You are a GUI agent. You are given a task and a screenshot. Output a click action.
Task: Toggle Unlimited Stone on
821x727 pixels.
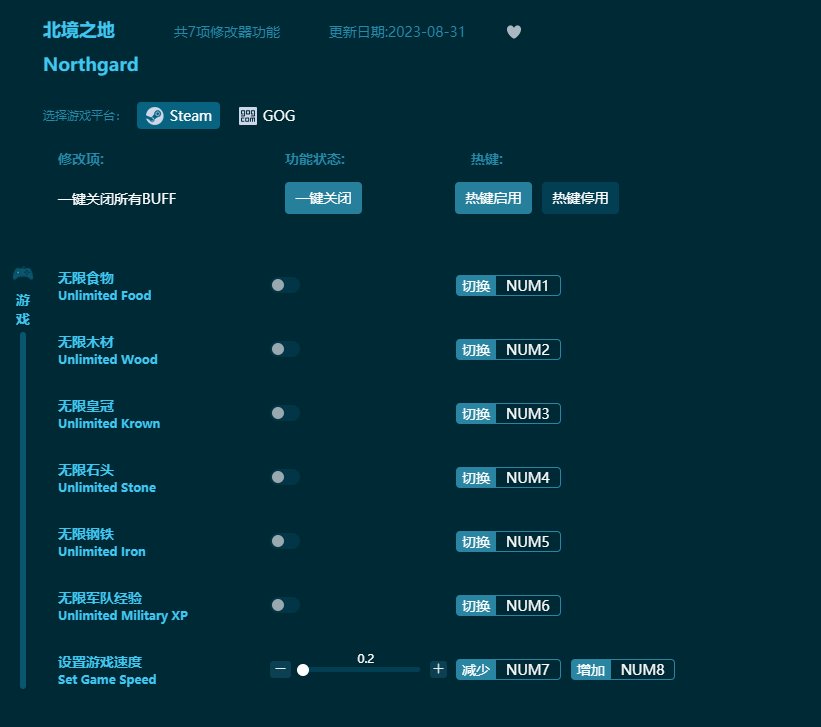(284, 477)
